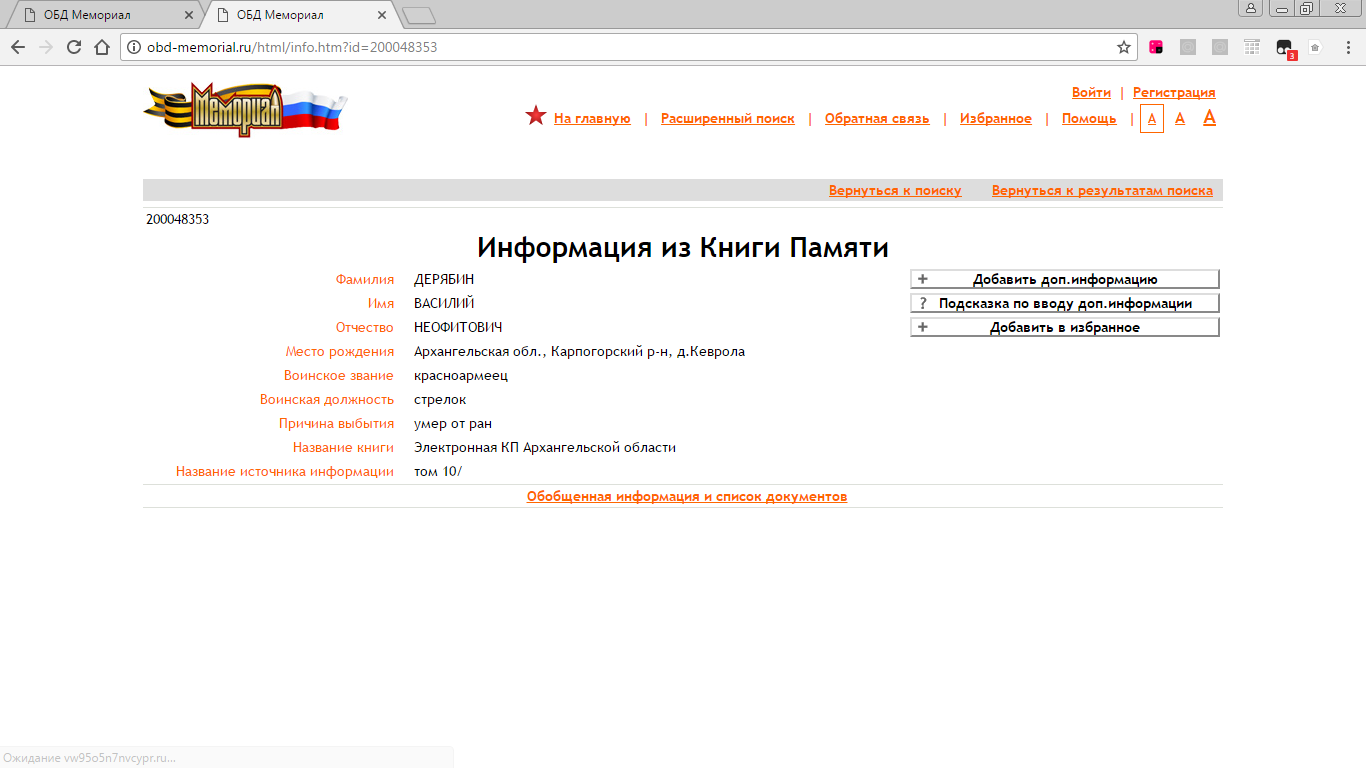Click the plus icon on Добавить в избранное
The width and height of the screenshot is (1366, 768).
923,327
